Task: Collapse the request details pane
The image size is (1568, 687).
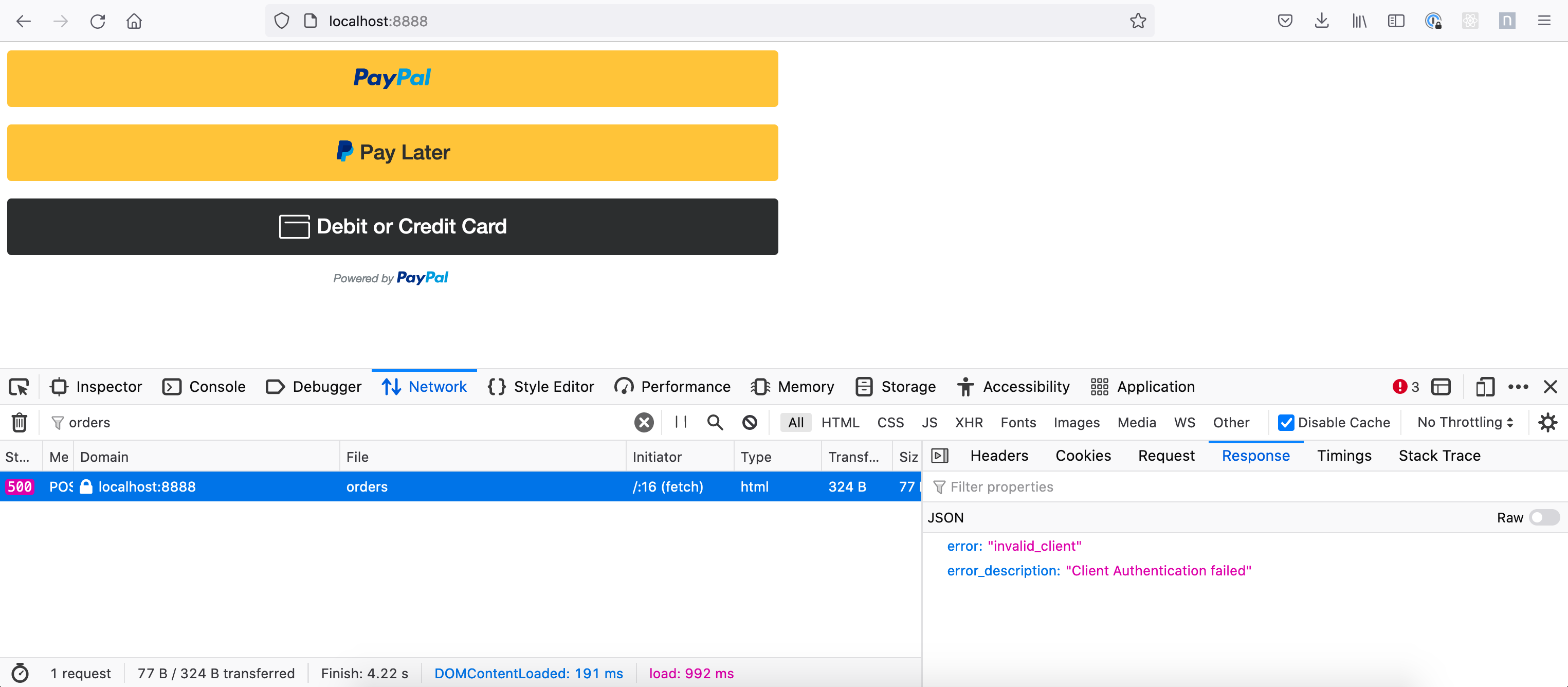Action: click(940, 456)
